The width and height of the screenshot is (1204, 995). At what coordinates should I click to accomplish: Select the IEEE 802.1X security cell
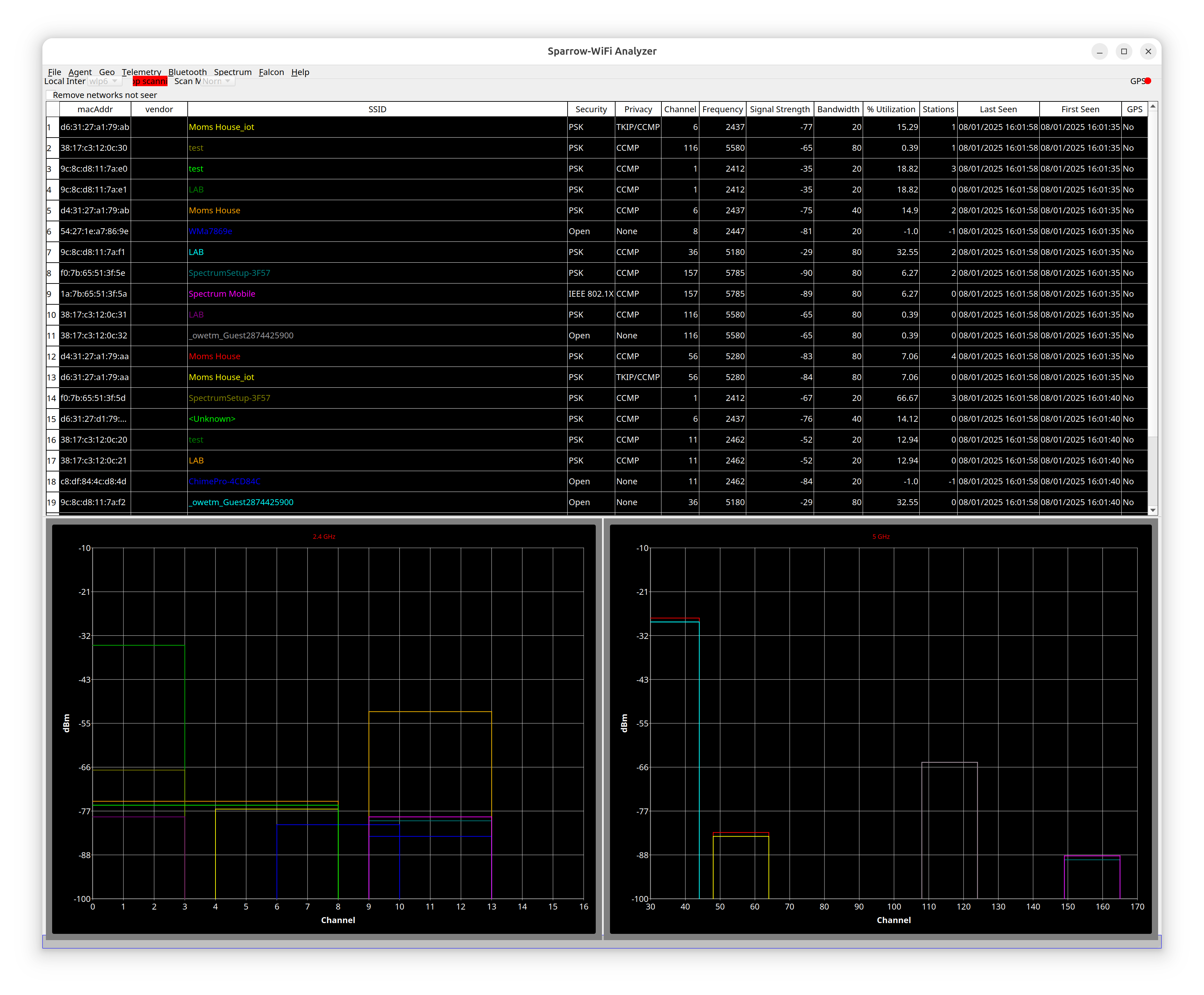coord(591,294)
